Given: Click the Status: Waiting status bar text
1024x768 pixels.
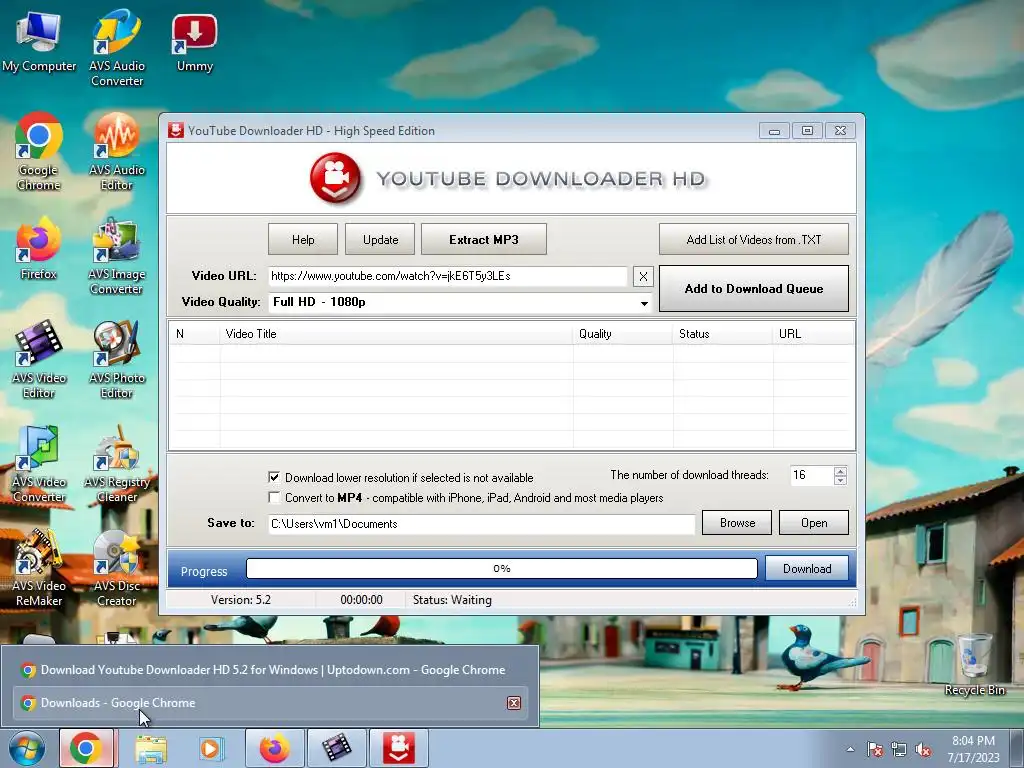Looking at the screenshot, I should 452,600.
